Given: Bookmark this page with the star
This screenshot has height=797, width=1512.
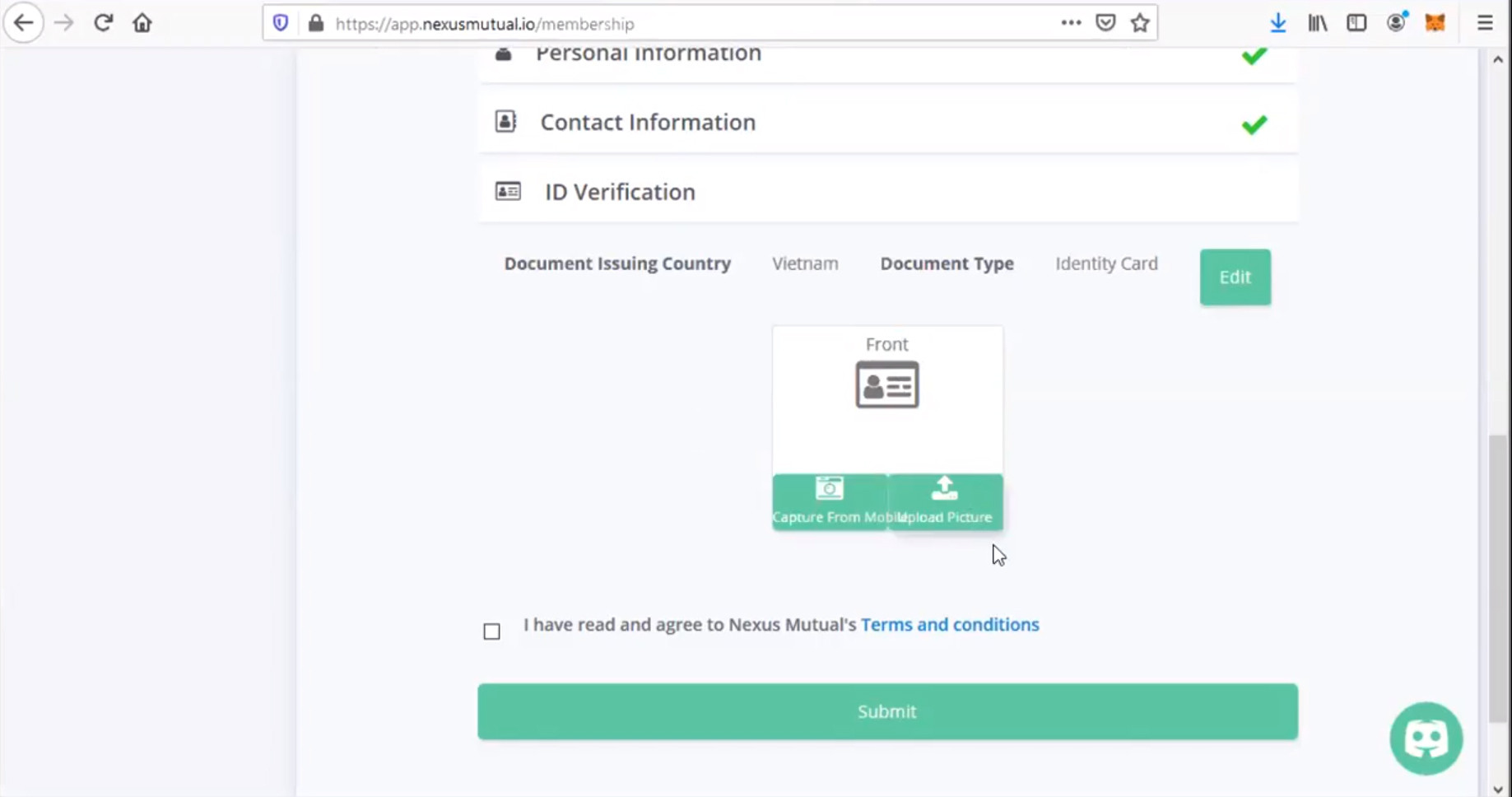Looking at the screenshot, I should [1140, 23].
